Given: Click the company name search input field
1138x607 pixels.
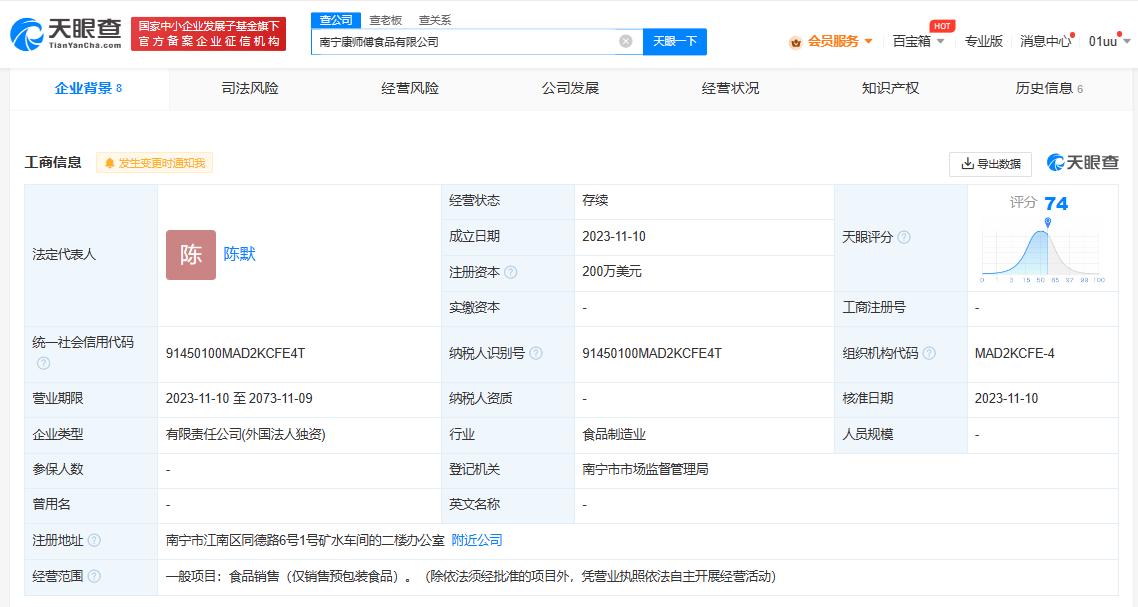Looking at the screenshot, I should [x=465, y=42].
